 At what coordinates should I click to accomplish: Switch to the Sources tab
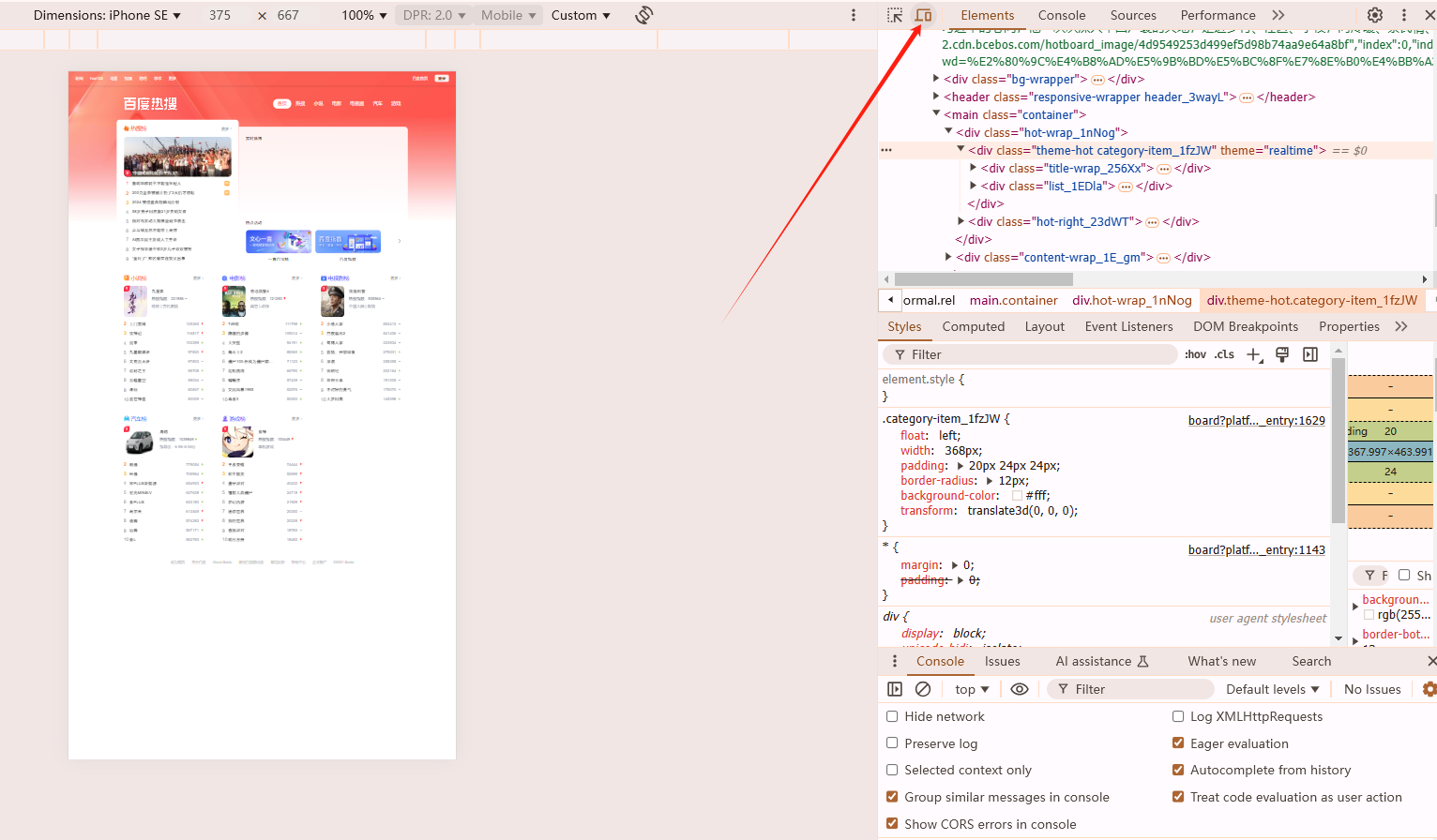point(1133,15)
